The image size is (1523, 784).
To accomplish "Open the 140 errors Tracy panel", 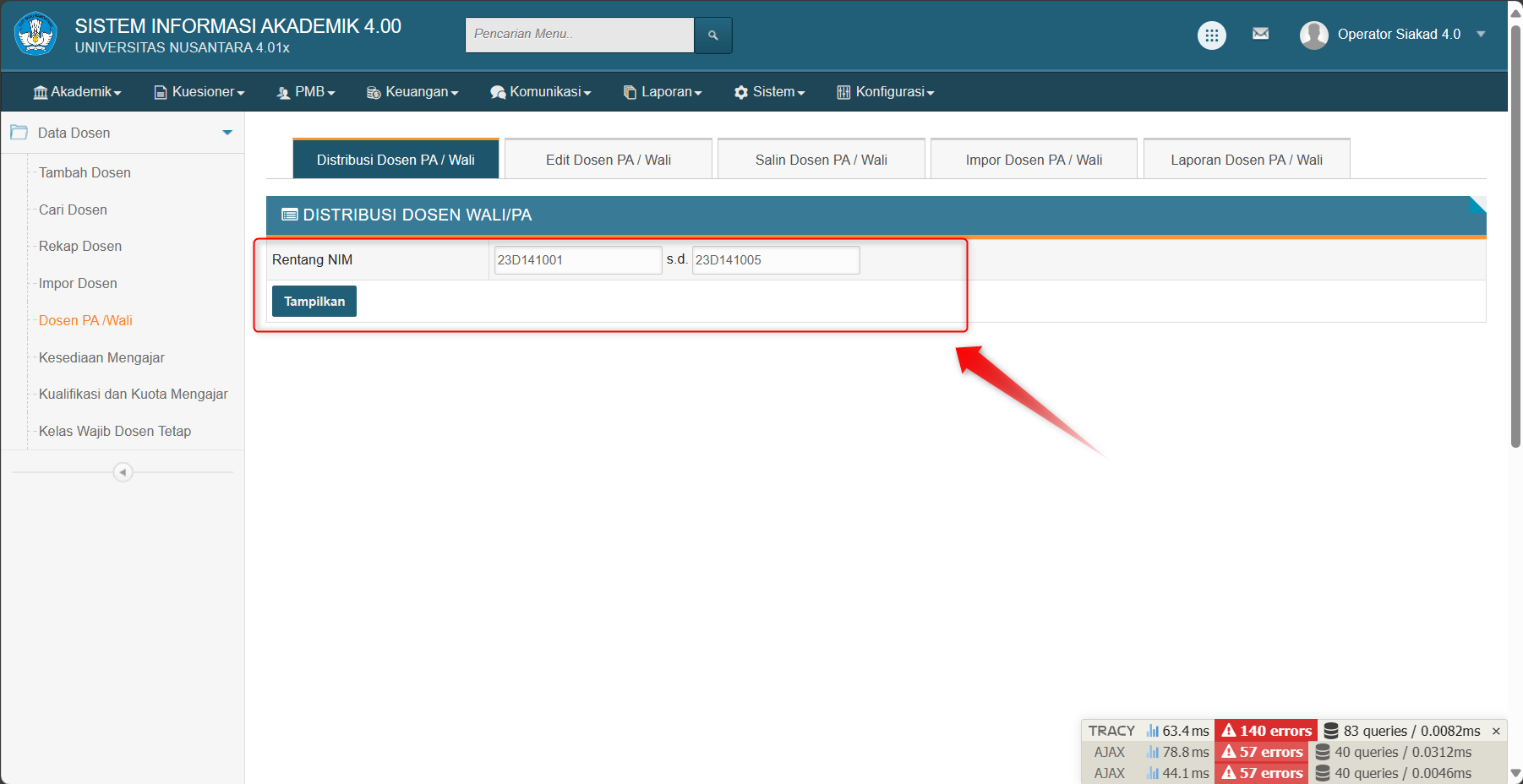I will 1266,731.
